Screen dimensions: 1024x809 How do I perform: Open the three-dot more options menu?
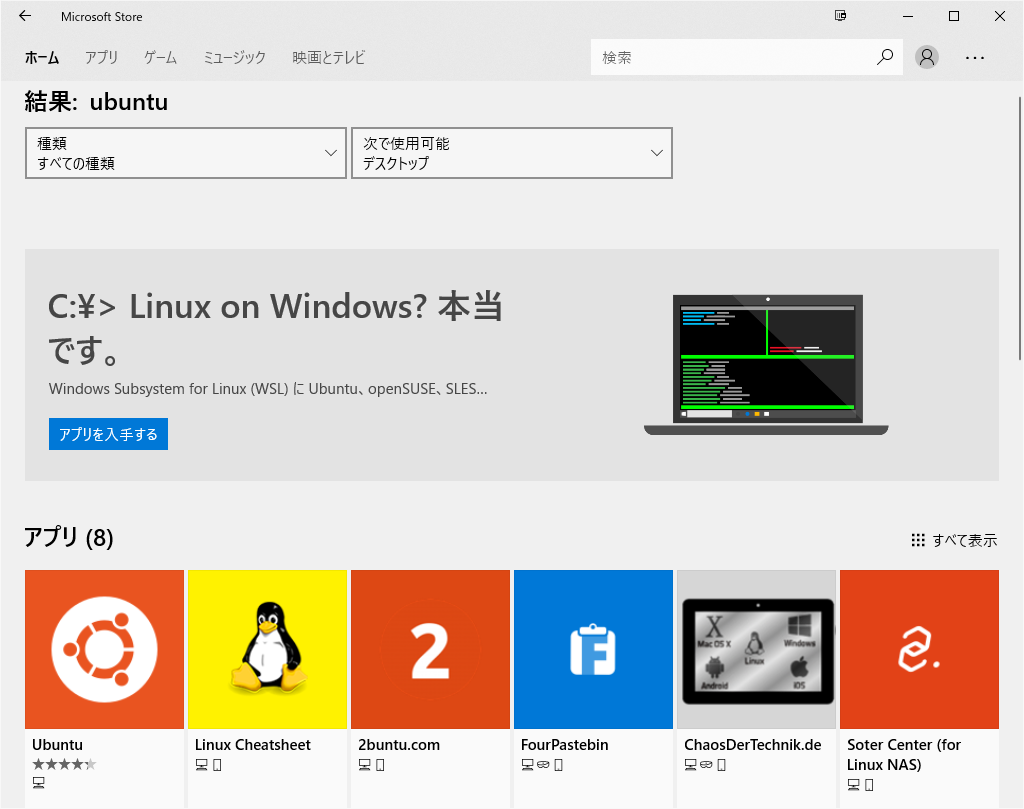click(x=974, y=57)
